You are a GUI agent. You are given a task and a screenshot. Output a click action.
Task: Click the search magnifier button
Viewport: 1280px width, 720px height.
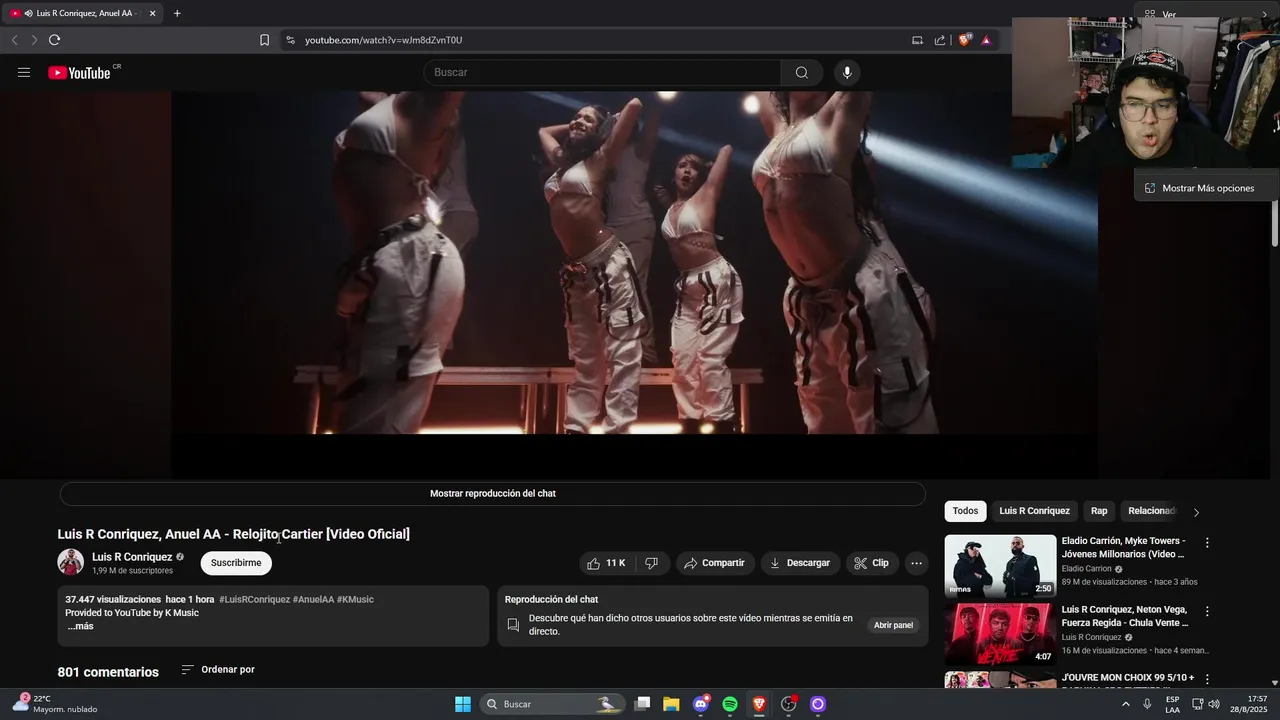pos(801,72)
